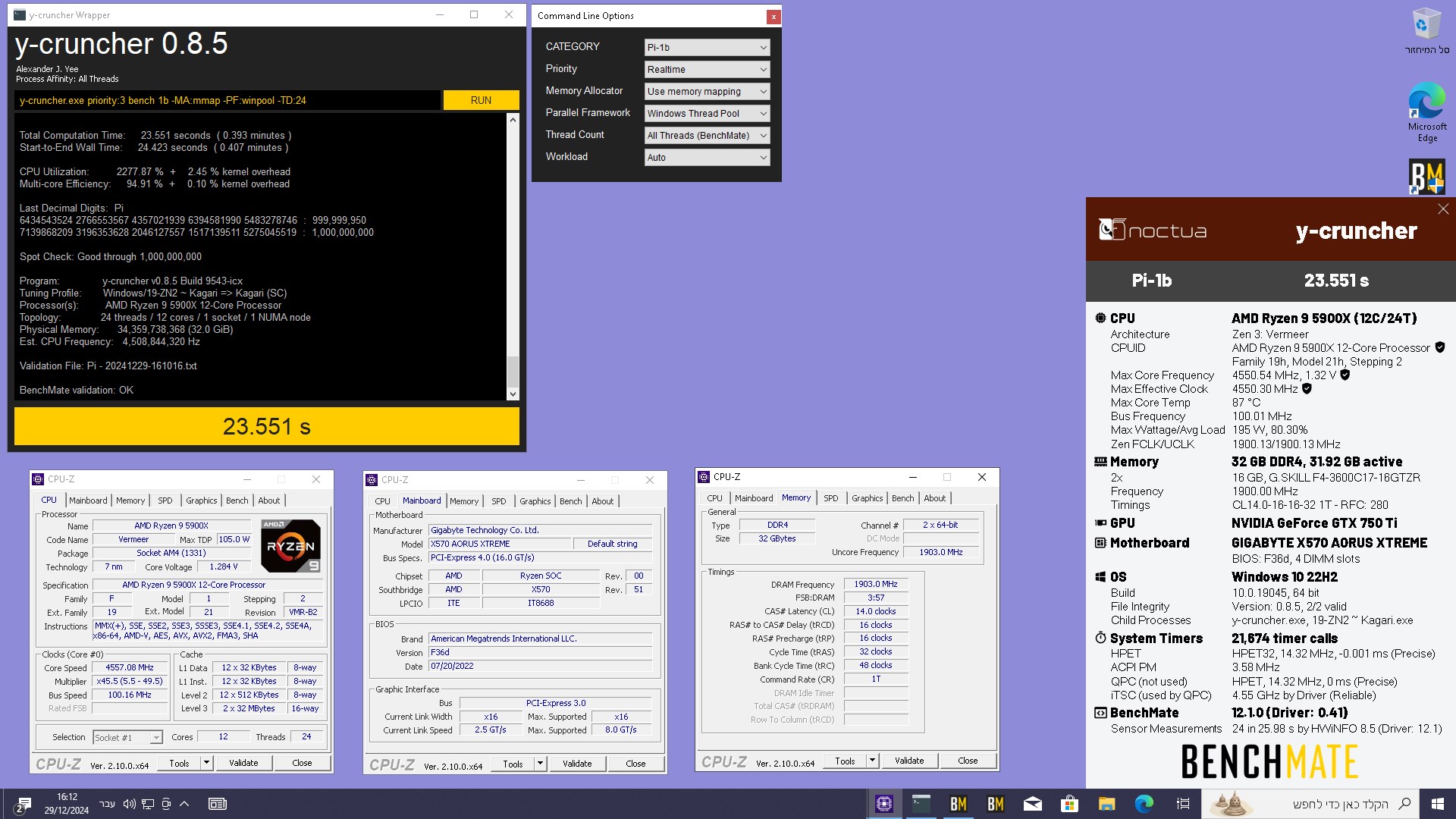Expand Tools arrow in the CPU-Z CPU window
Viewport: 1456px width, 819px height.
pos(206,763)
